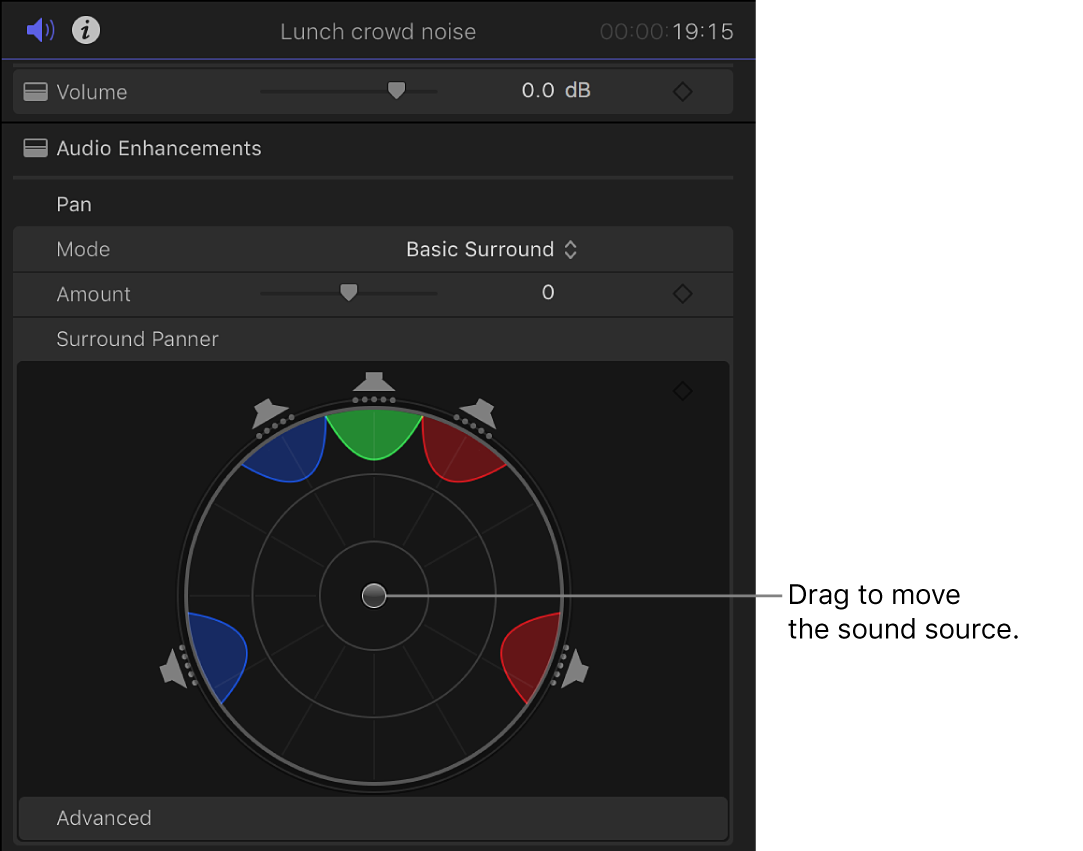Select the center speaker above the surround panner
The height and width of the screenshot is (851, 1083).
(x=374, y=381)
